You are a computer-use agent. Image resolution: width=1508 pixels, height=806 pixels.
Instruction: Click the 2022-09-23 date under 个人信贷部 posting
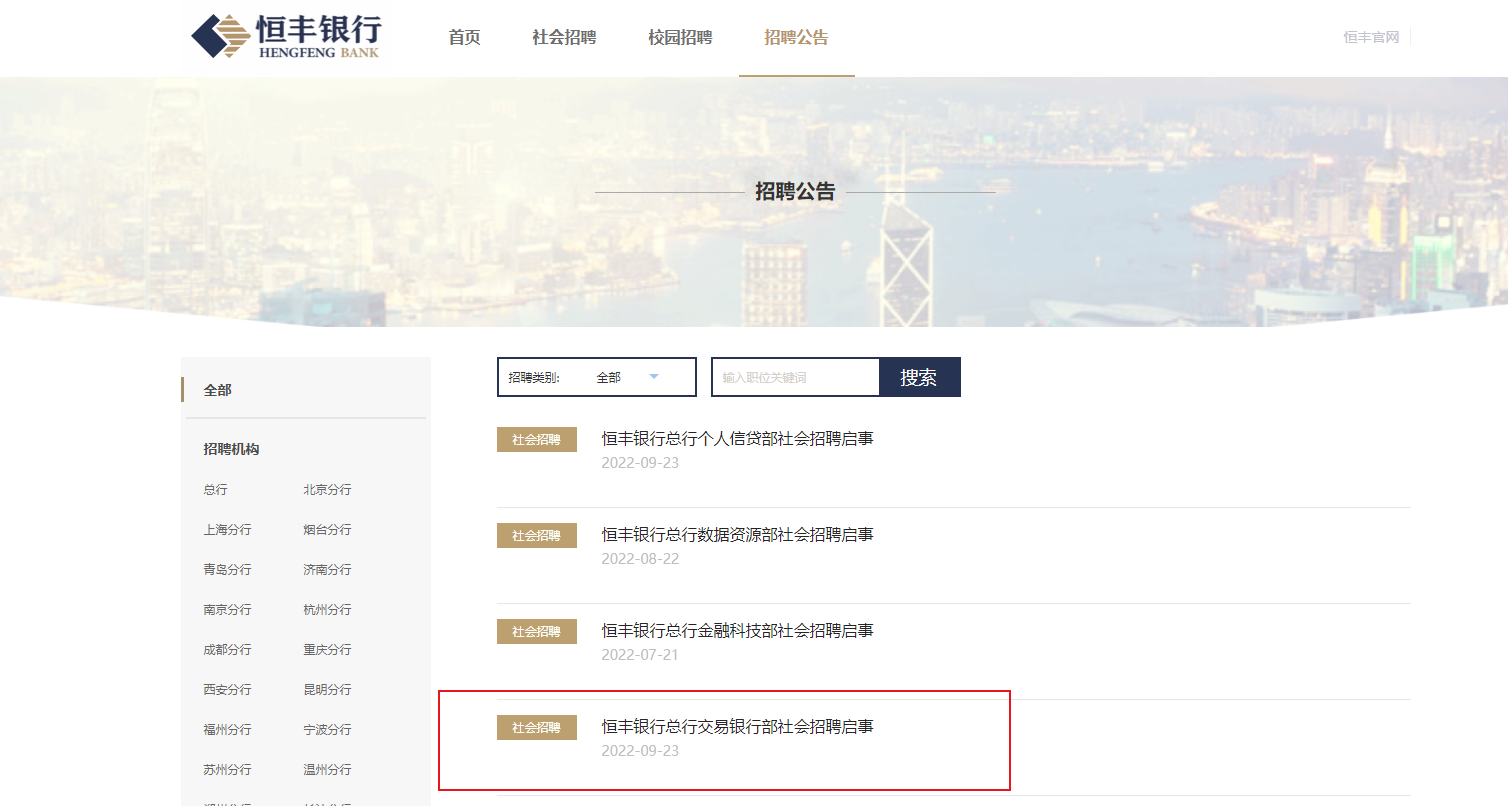640,463
